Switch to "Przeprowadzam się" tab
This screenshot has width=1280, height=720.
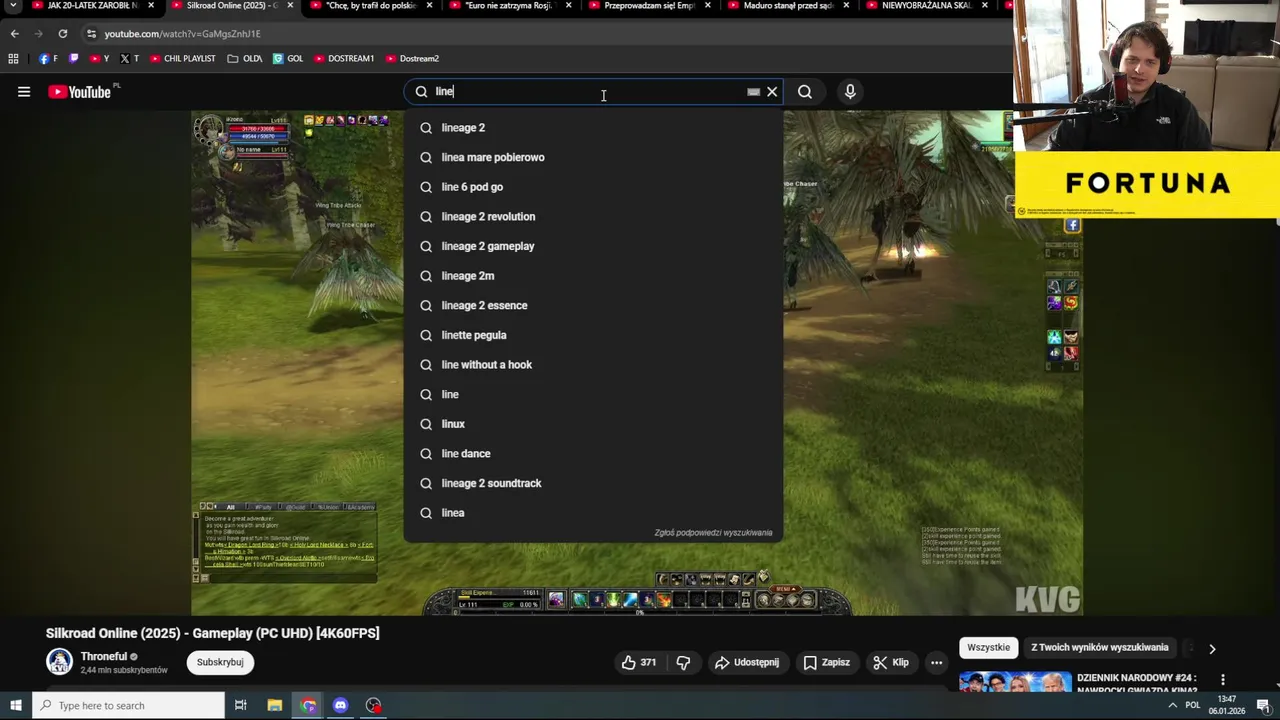click(647, 6)
